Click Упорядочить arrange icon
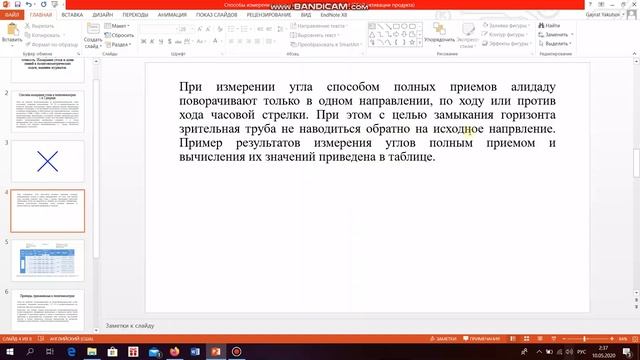 pos(439,29)
